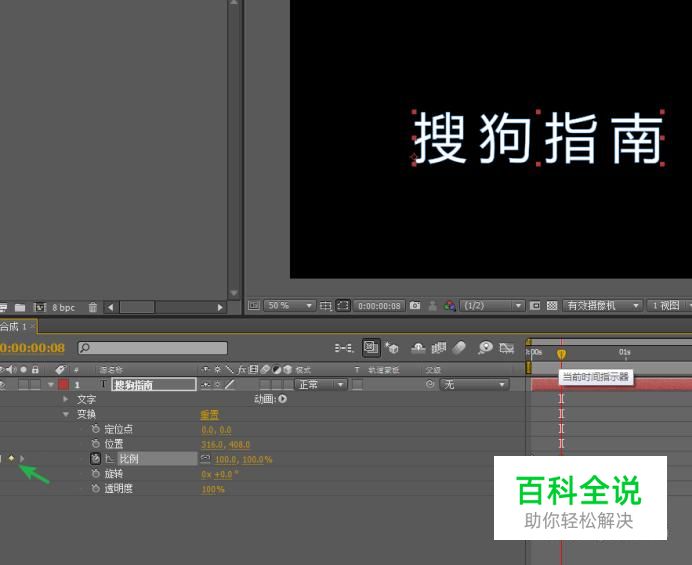Screen dimensions: 692x565
Task: Enable the 定位点 stopwatch
Action: pos(95,429)
